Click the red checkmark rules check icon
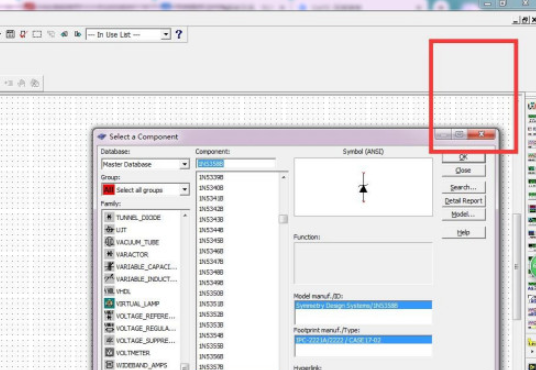536x370 pixels. [x=23, y=34]
